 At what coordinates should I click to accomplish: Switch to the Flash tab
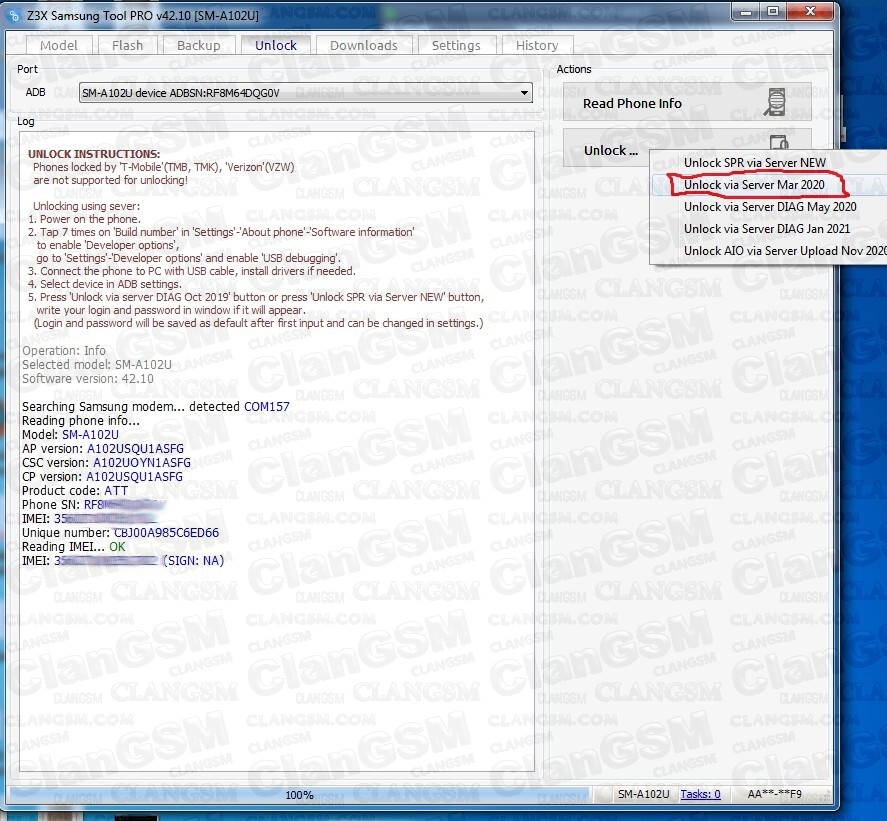pos(127,45)
